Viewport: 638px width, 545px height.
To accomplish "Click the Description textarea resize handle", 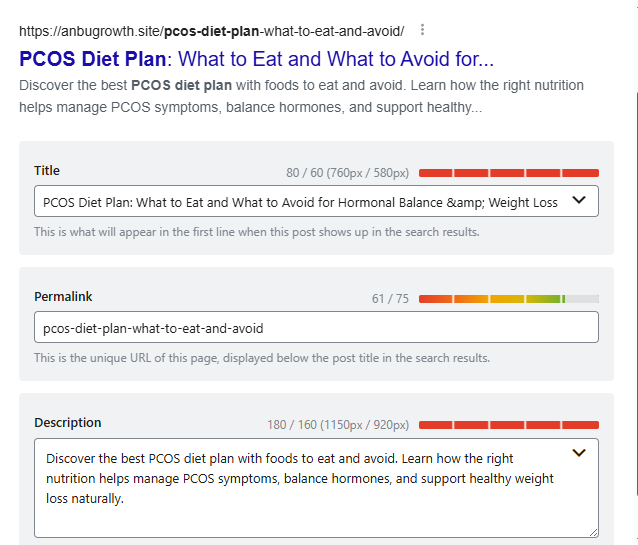I will (x=594, y=533).
